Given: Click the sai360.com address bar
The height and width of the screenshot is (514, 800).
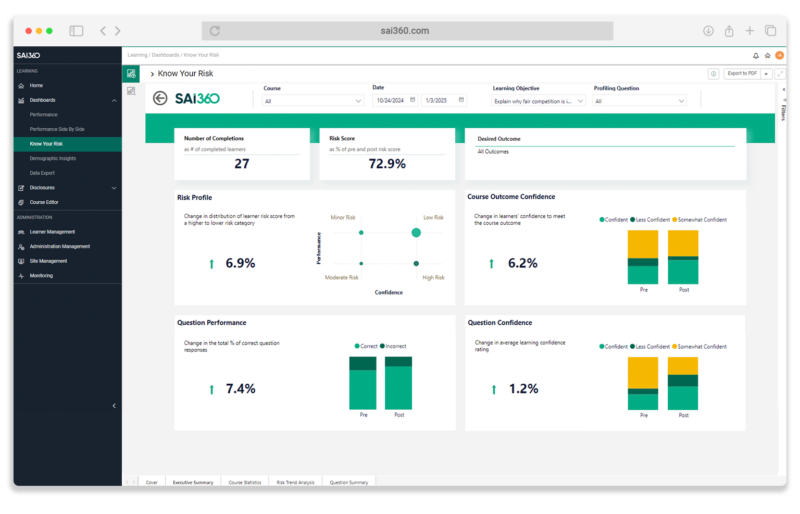Looking at the screenshot, I should point(407,31).
